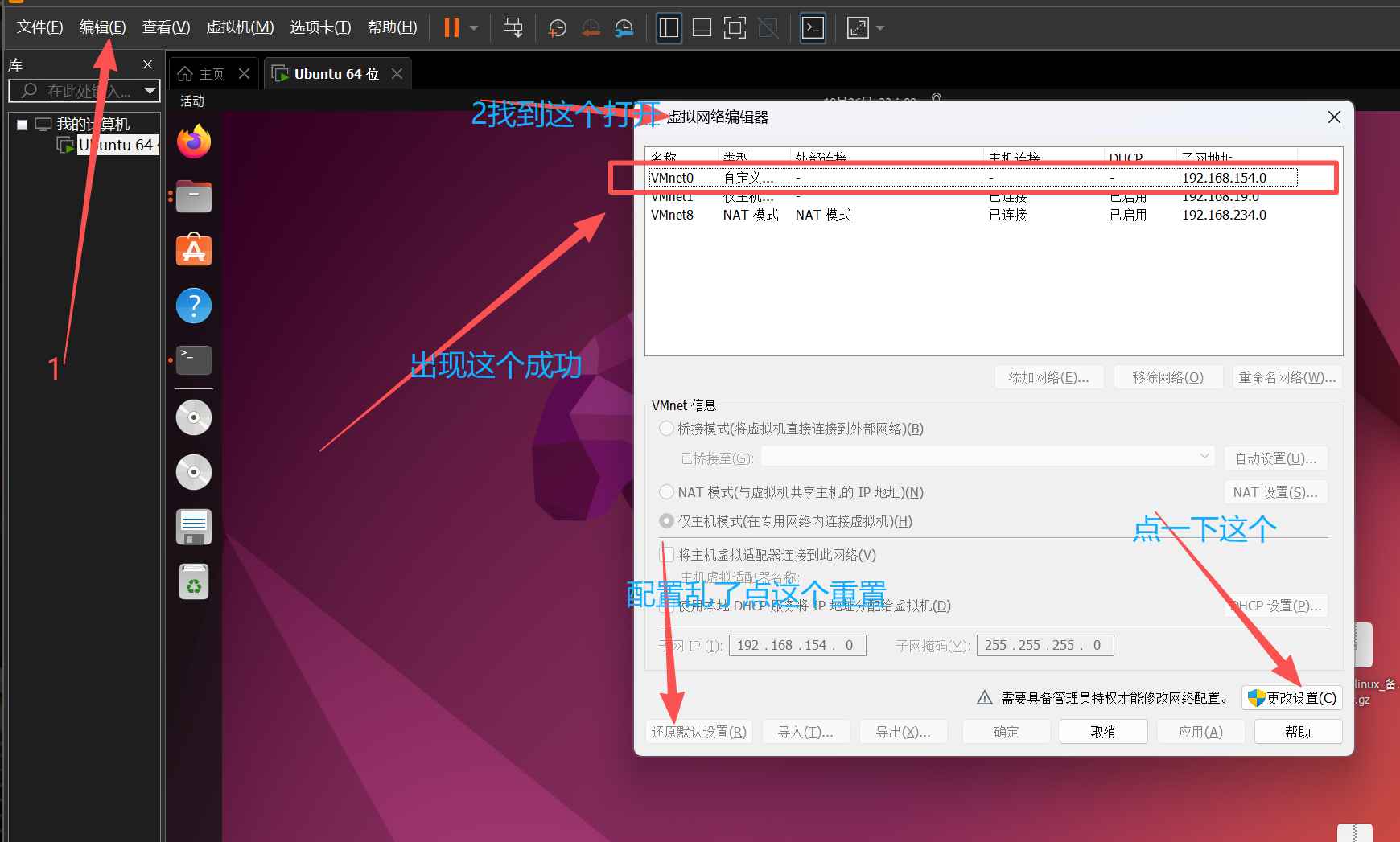The height and width of the screenshot is (842, 1400).
Task: Switch to full screen mode
Action: click(735, 28)
